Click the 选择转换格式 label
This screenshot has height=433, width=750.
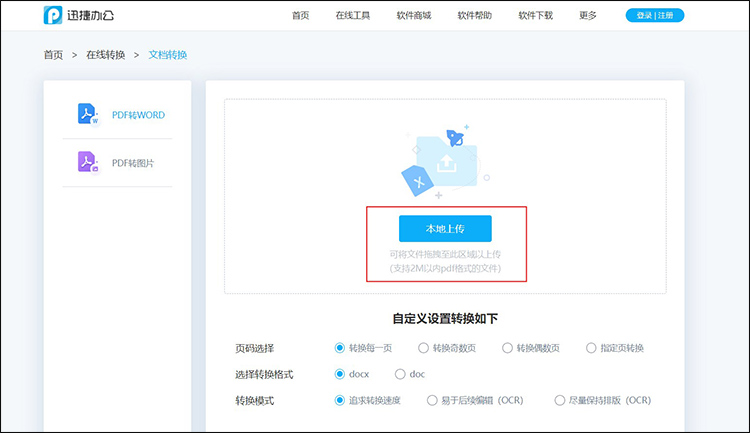[x=264, y=375]
